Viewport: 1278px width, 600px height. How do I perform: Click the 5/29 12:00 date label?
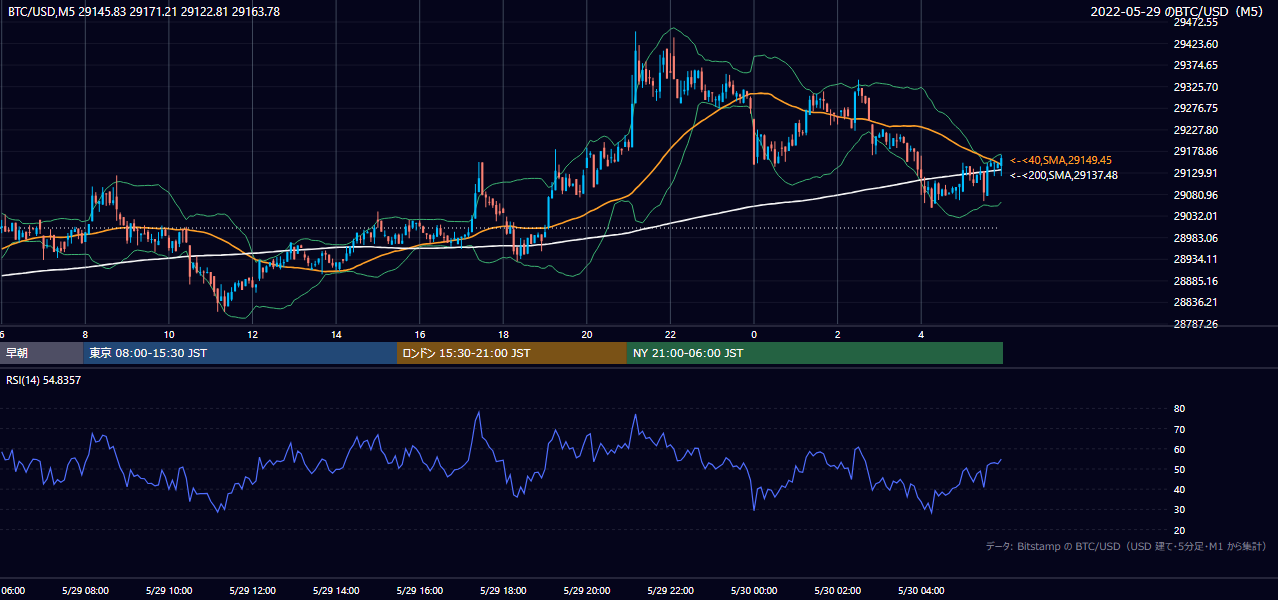point(253,590)
